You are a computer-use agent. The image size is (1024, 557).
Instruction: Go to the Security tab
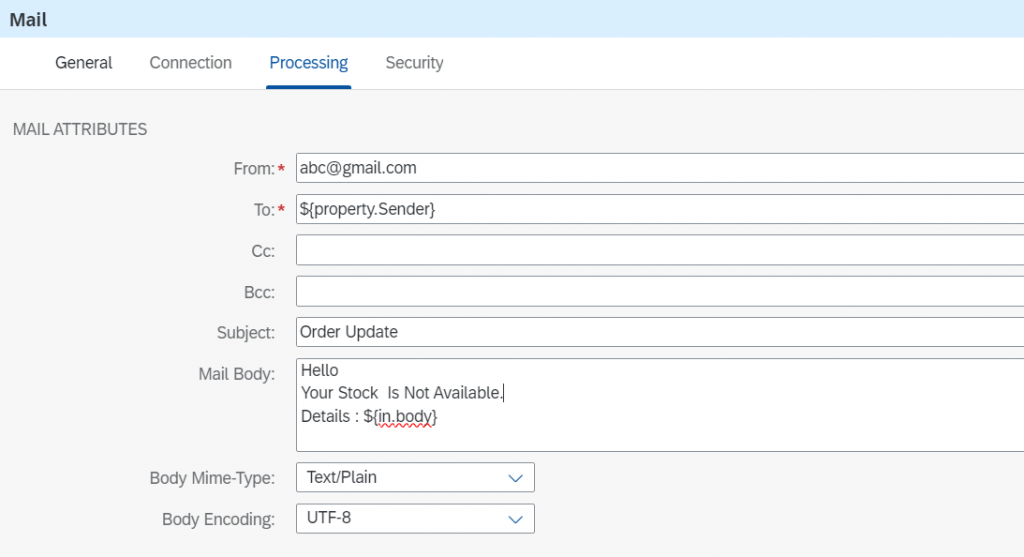[x=414, y=63]
